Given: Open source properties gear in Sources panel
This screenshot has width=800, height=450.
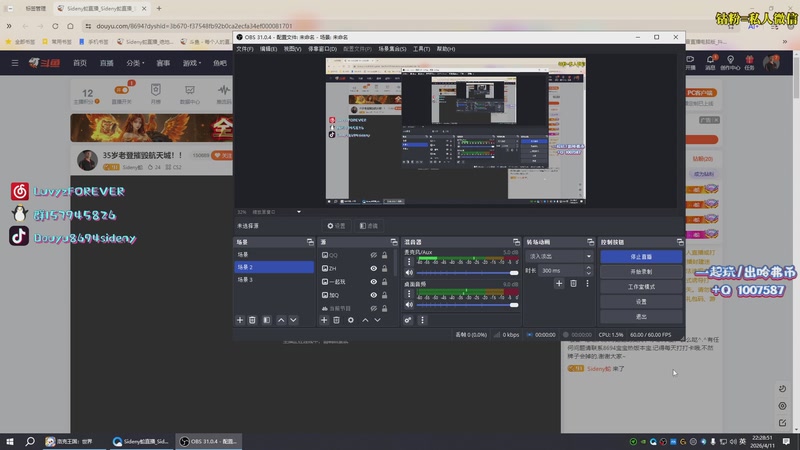Looking at the screenshot, I should (351, 320).
